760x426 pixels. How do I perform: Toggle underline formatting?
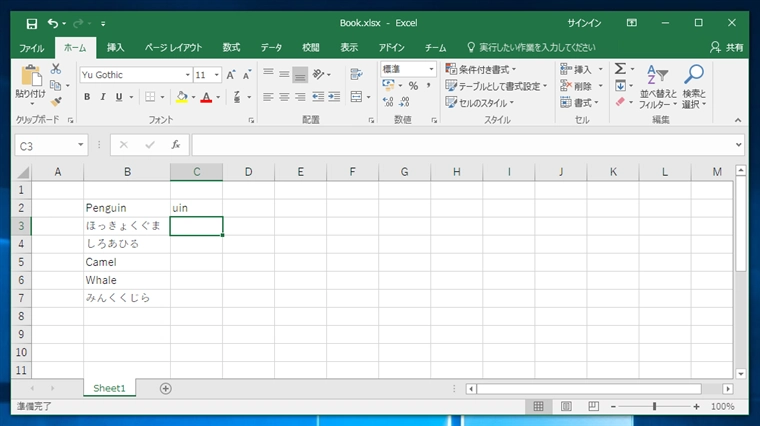pos(119,97)
